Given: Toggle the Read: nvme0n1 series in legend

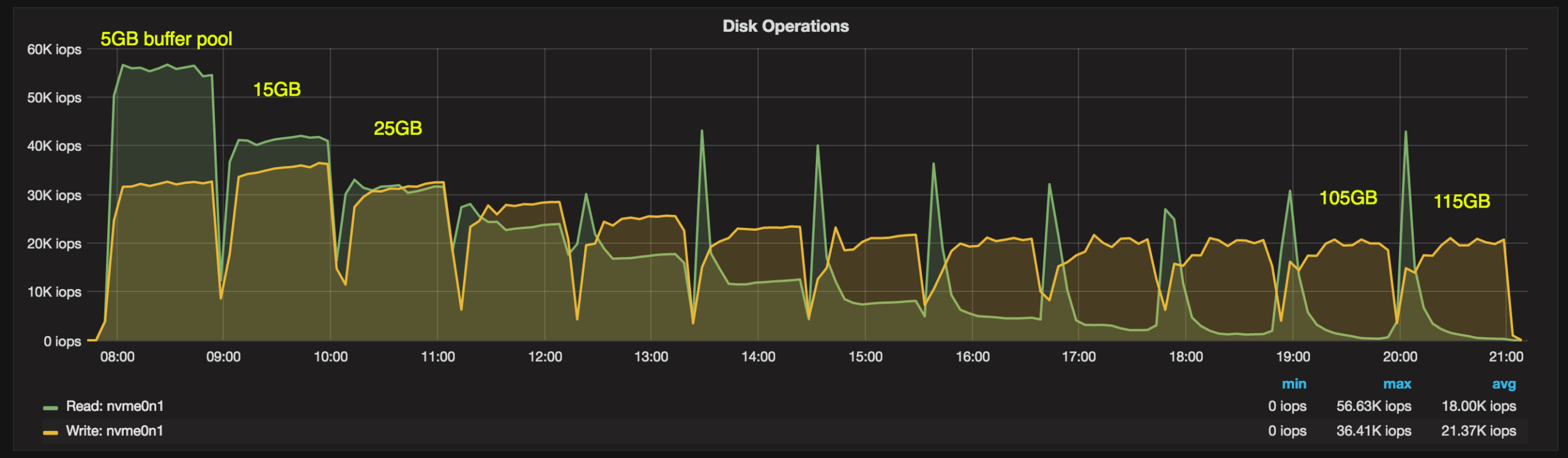Looking at the screenshot, I should (x=115, y=406).
